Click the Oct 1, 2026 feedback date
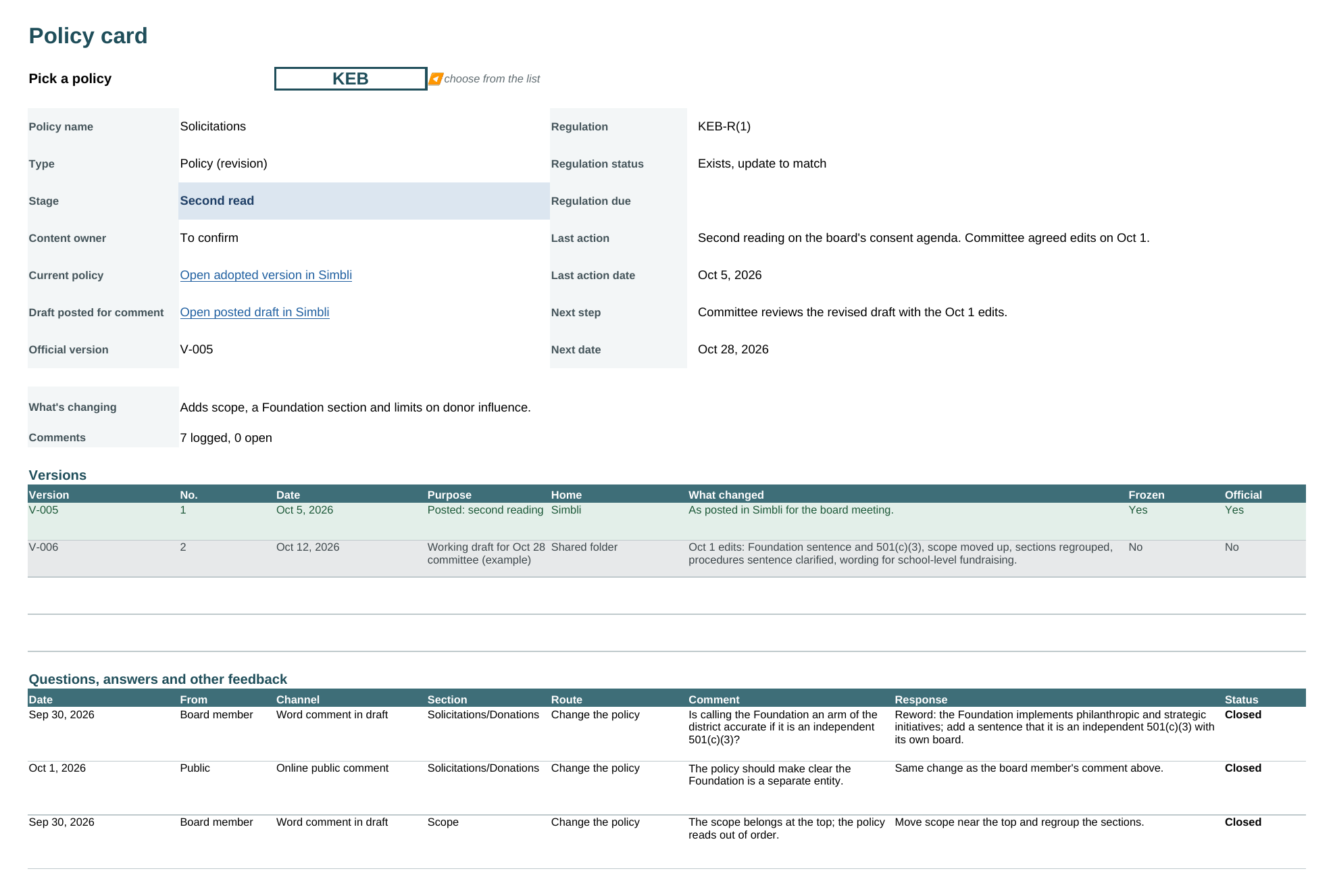This screenshot has height=896, width=1333. click(57, 768)
